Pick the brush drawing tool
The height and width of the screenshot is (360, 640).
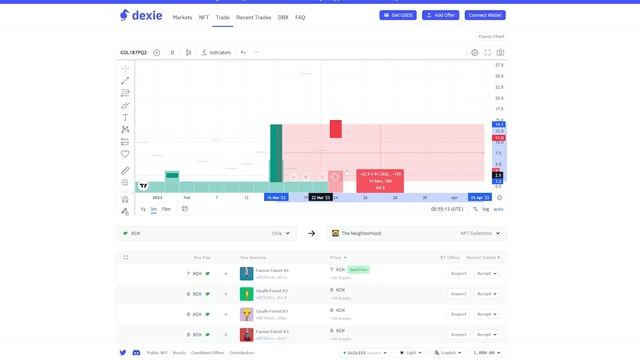click(x=125, y=105)
